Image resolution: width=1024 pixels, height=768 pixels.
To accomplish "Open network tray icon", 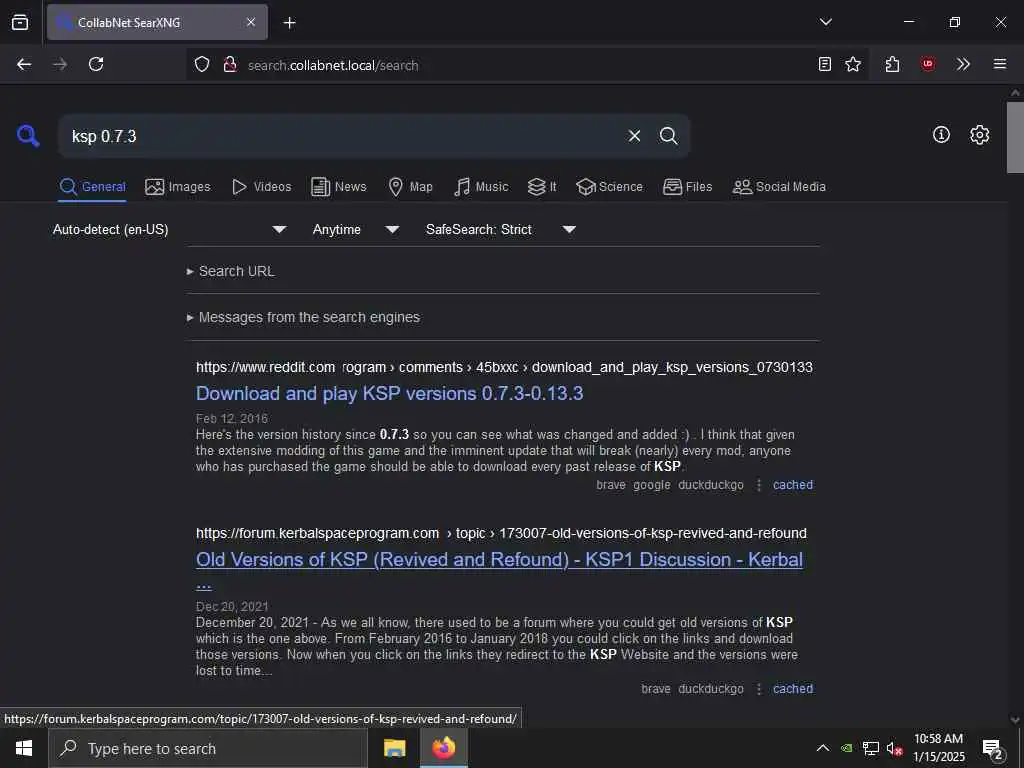I will (x=871, y=748).
